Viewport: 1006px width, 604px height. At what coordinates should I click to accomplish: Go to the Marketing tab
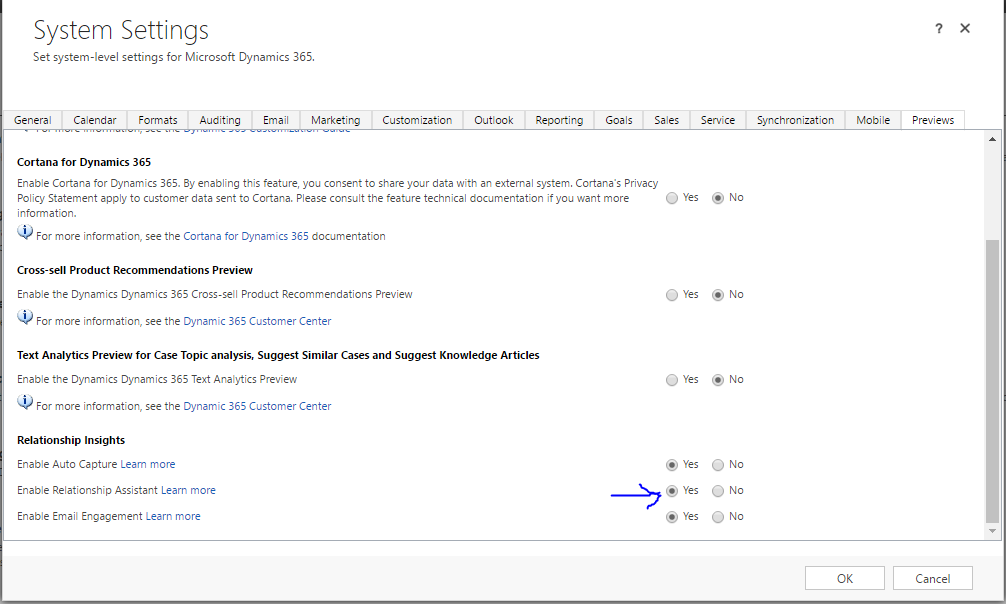coord(336,120)
